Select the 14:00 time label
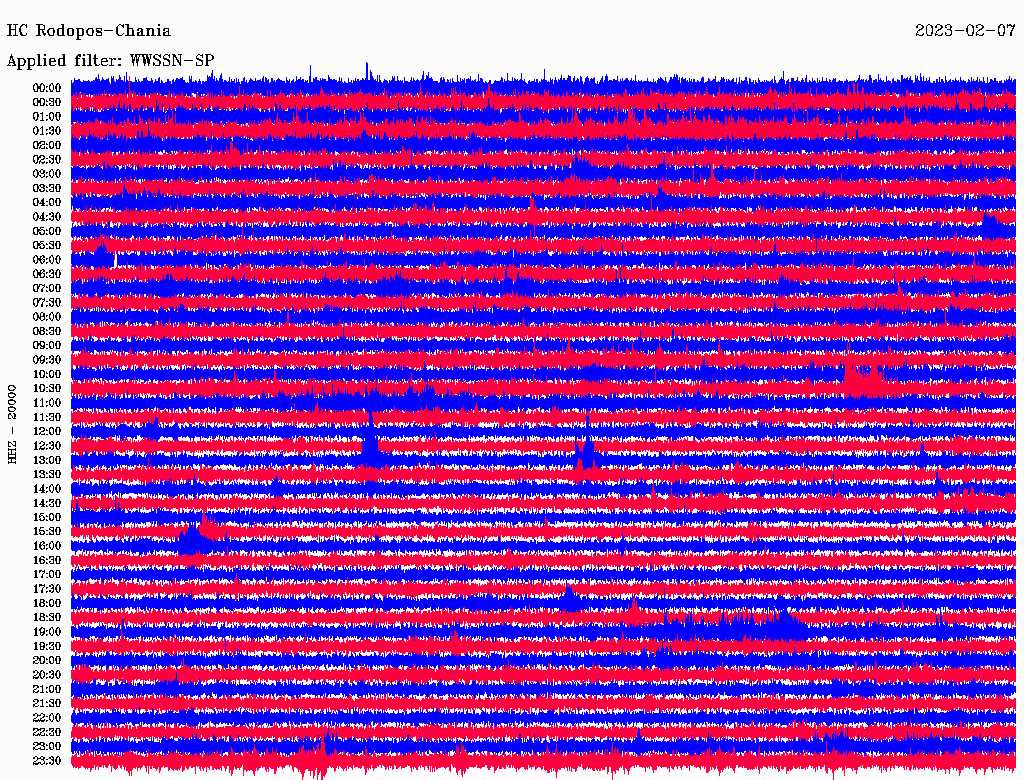The height and width of the screenshot is (780, 1024). pyautogui.click(x=47, y=489)
